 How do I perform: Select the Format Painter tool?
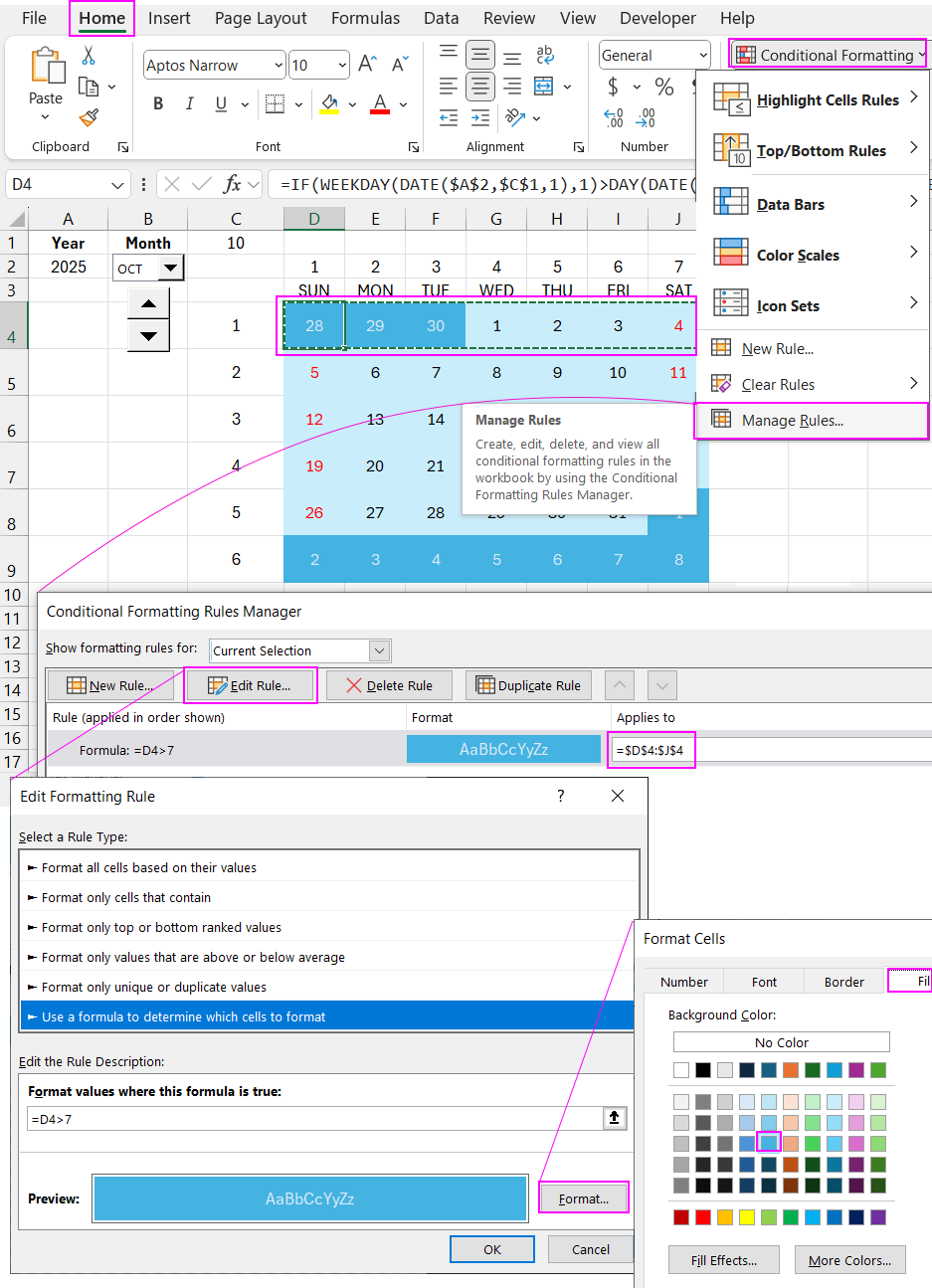click(x=88, y=117)
